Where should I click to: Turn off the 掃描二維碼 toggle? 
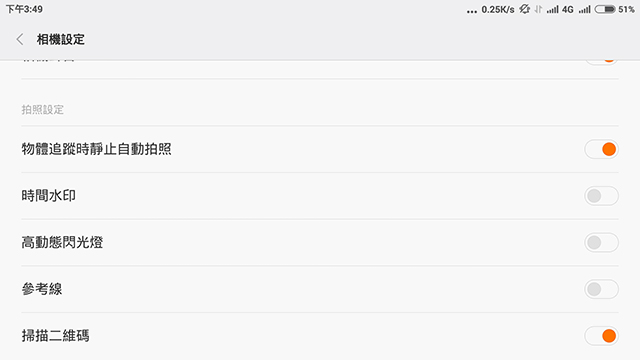point(601,336)
